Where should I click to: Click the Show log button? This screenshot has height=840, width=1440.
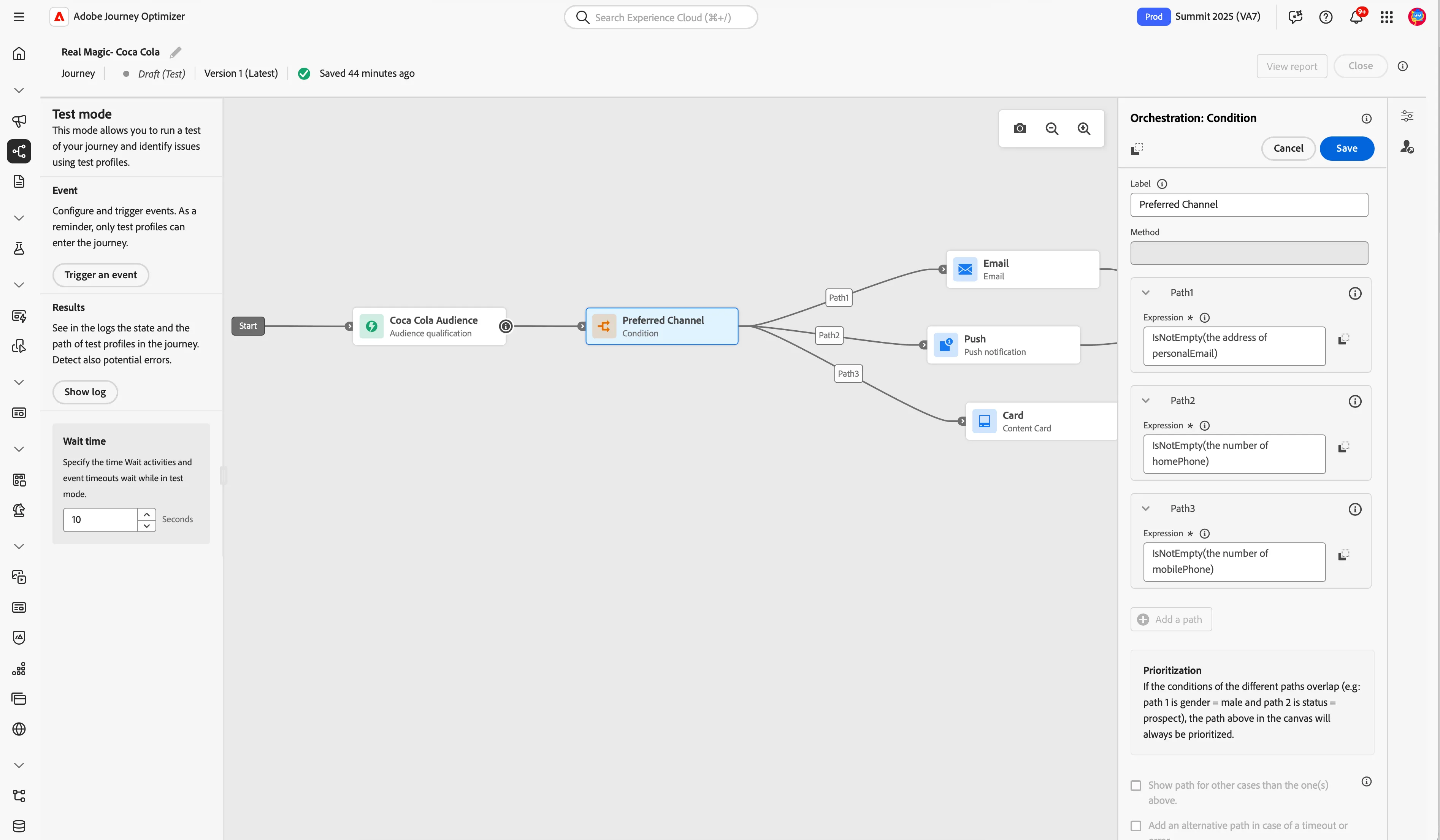85,392
